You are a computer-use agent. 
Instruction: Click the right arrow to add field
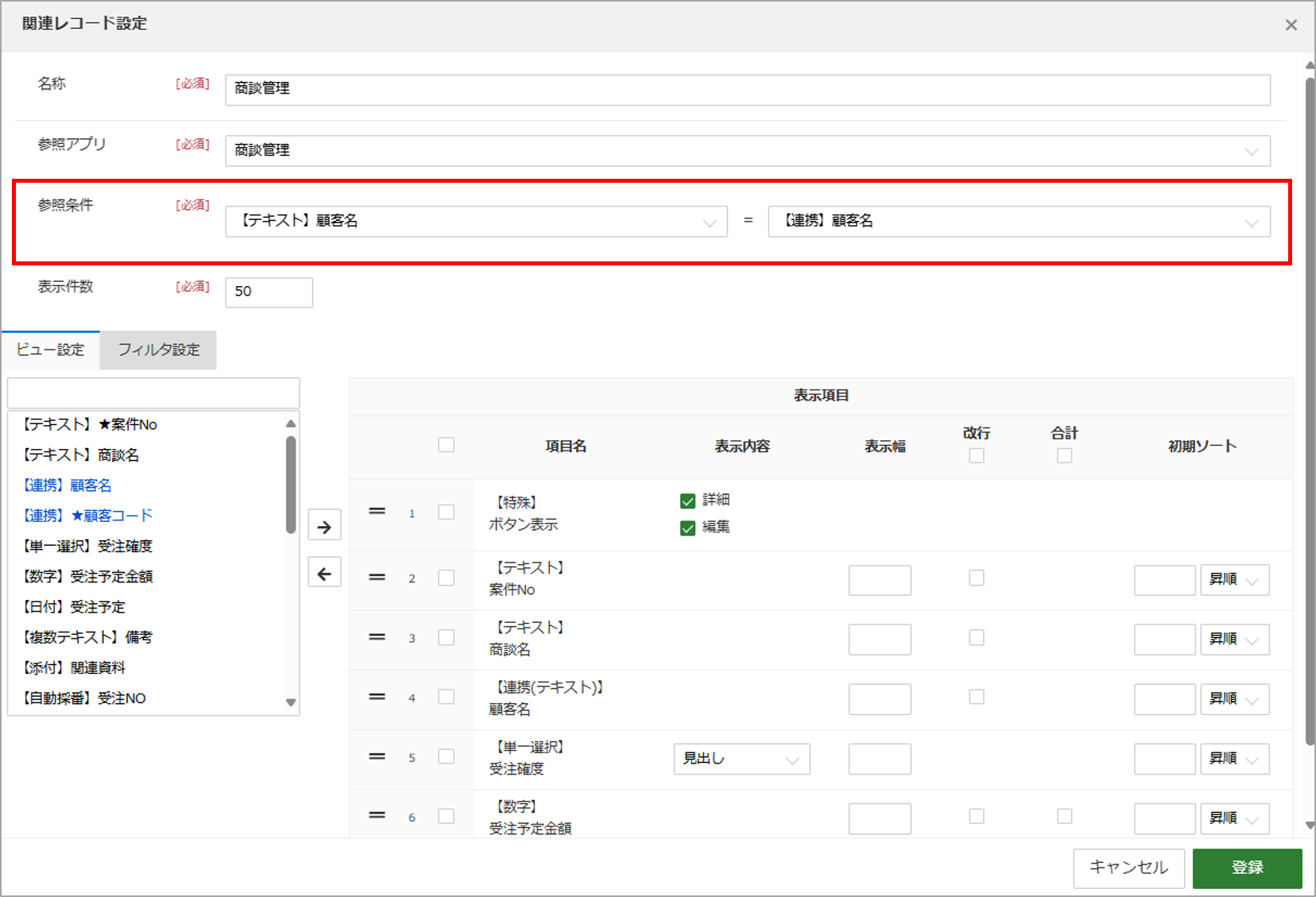click(324, 526)
